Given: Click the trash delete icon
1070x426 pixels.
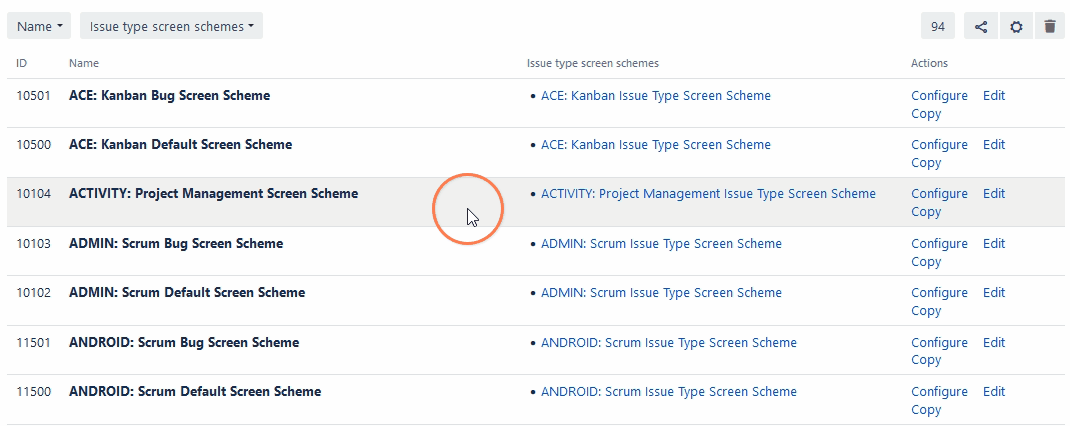Looking at the screenshot, I should click(x=1049, y=26).
